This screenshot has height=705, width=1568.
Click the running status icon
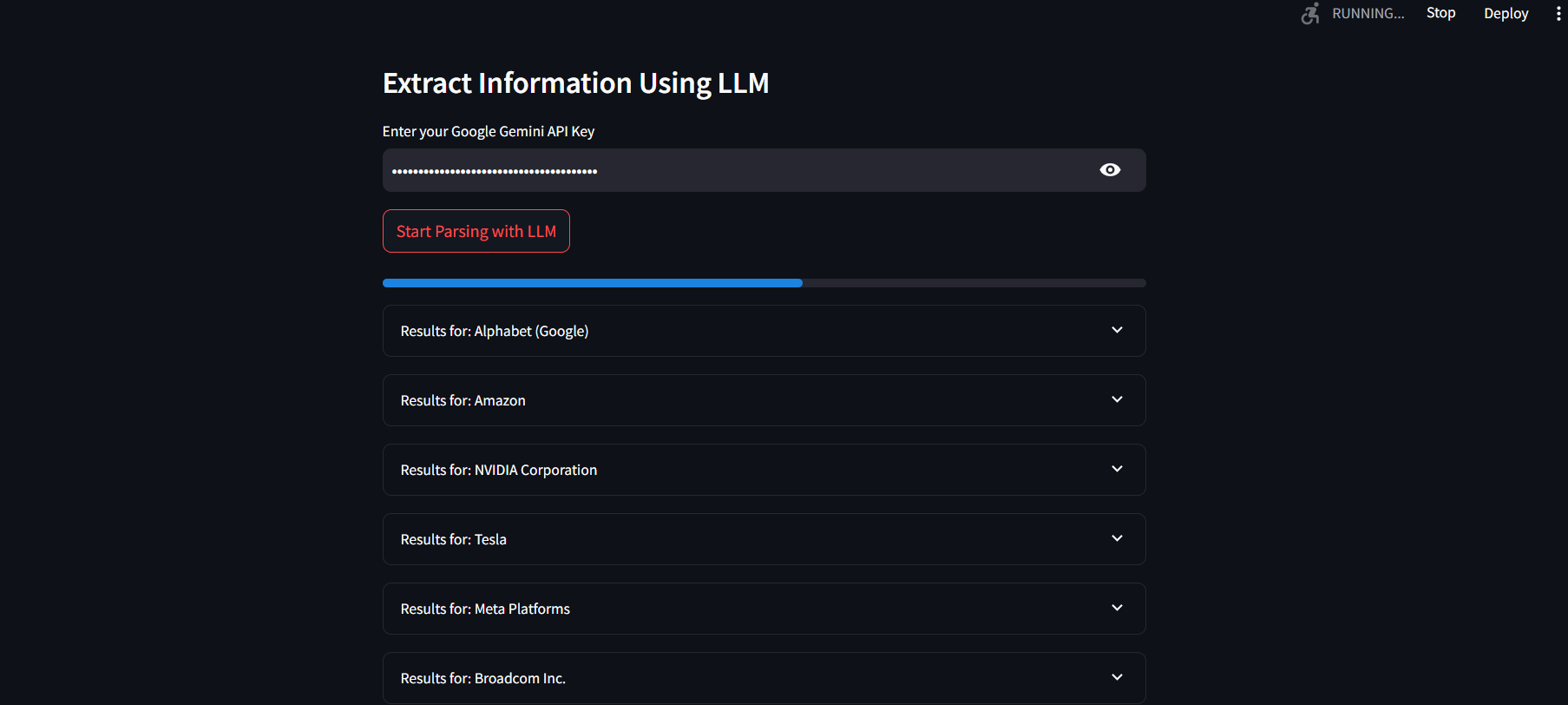tap(1310, 13)
